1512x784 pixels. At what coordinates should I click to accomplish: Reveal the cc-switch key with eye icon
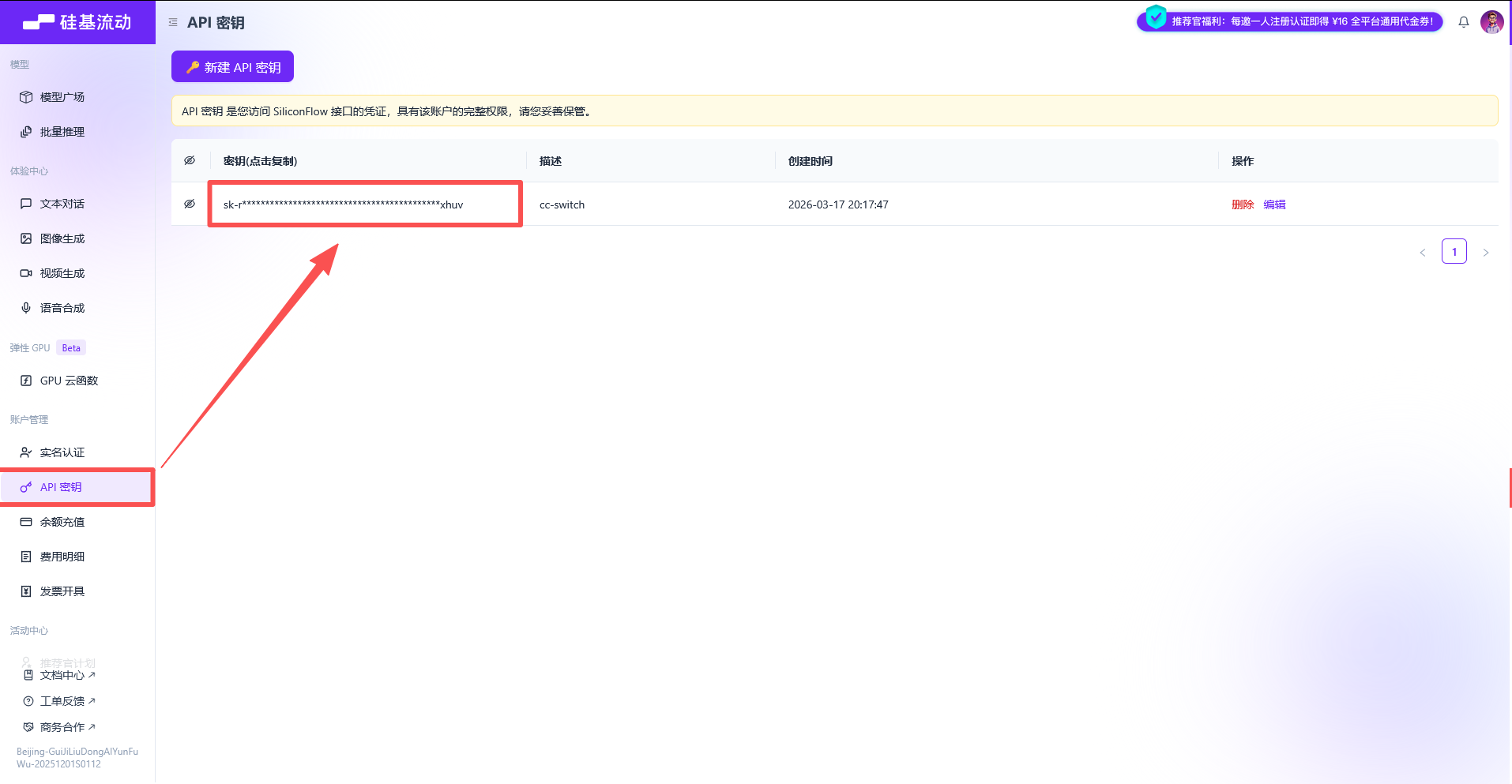[x=190, y=204]
